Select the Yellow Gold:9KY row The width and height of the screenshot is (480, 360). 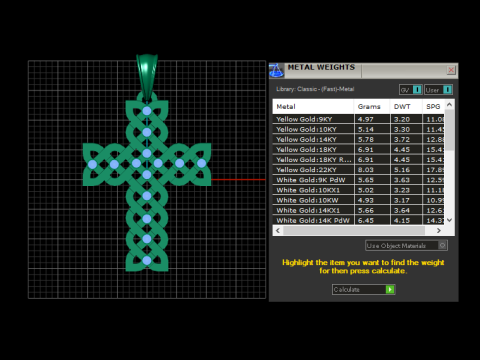tap(358, 119)
